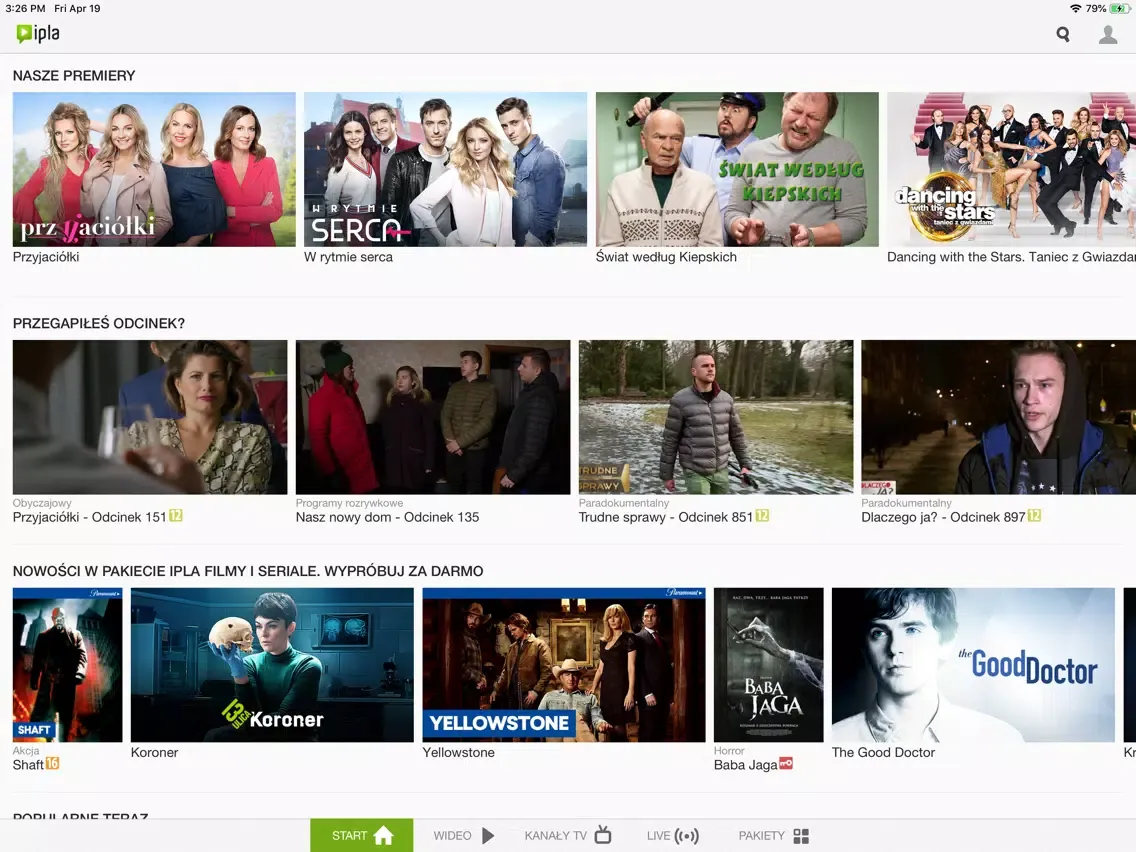Tap the 'Yellowstone' title text

pyautogui.click(x=459, y=752)
